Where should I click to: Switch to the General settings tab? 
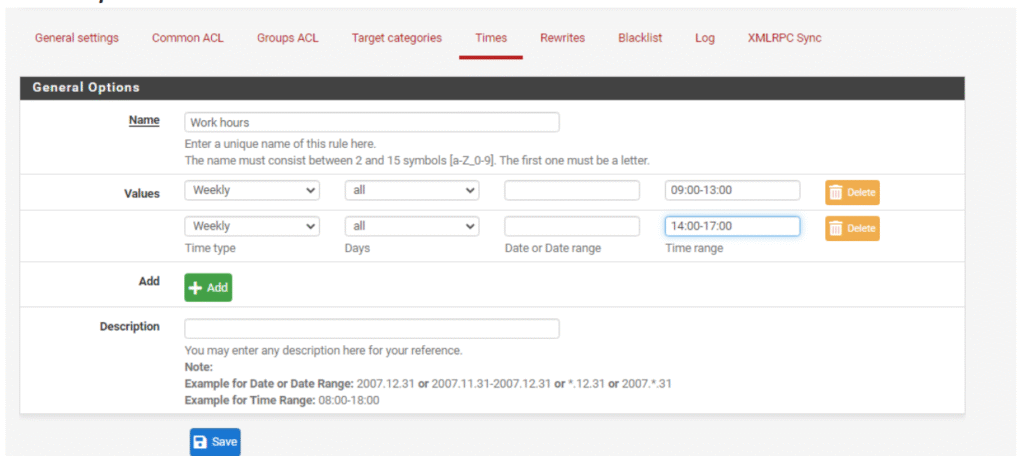pos(77,38)
